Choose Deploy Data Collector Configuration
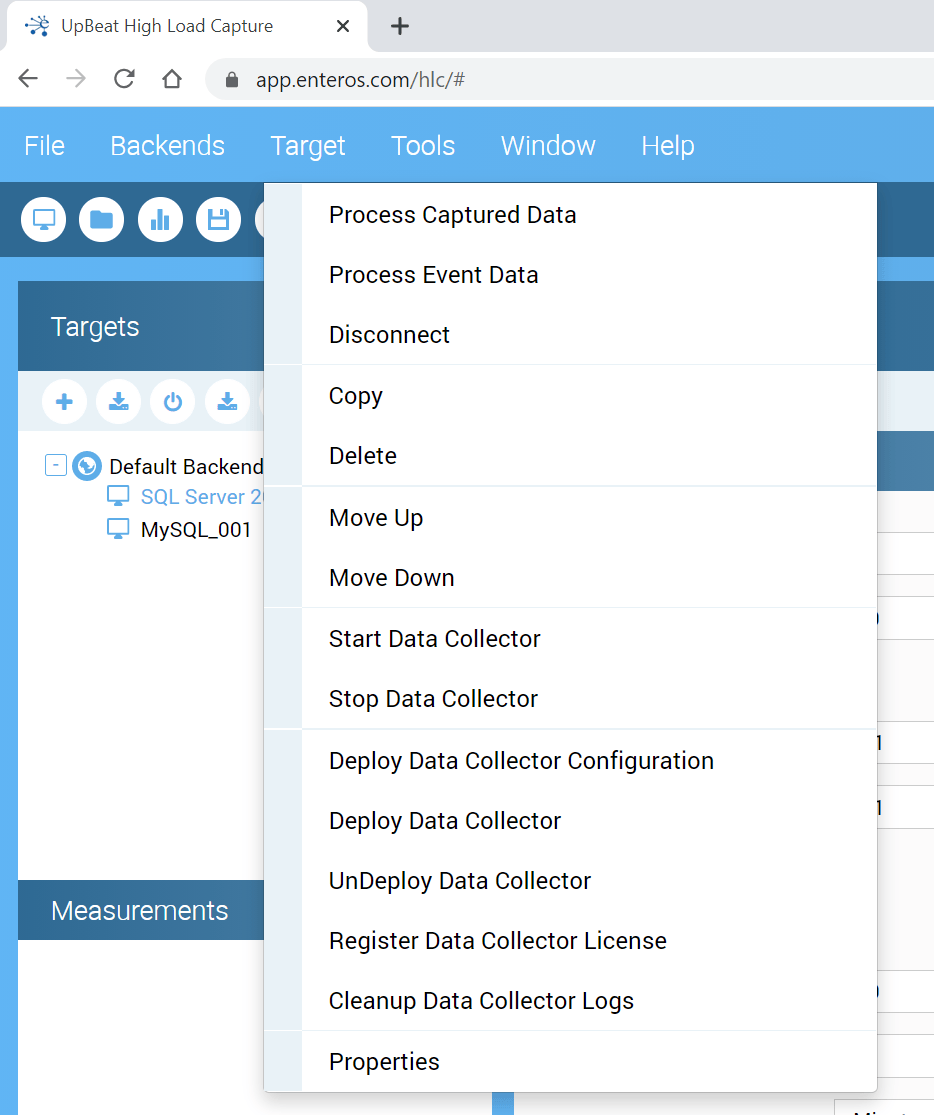This screenshot has height=1115, width=934. click(521, 761)
